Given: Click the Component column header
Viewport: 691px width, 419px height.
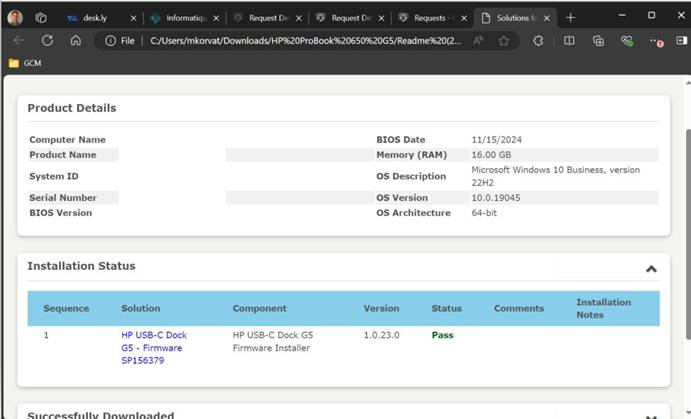Looking at the screenshot, I should [x=260, y=308].
